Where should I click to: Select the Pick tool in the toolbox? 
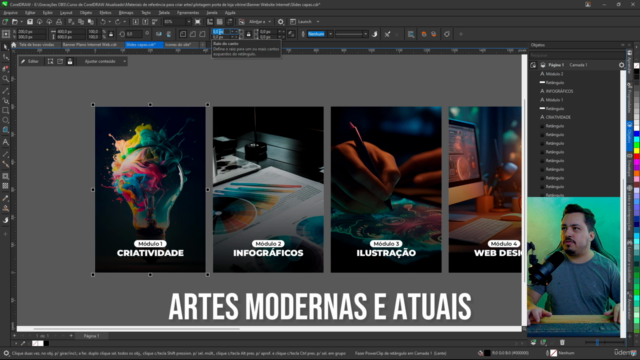pyautogui.click(x=5, y=47)
